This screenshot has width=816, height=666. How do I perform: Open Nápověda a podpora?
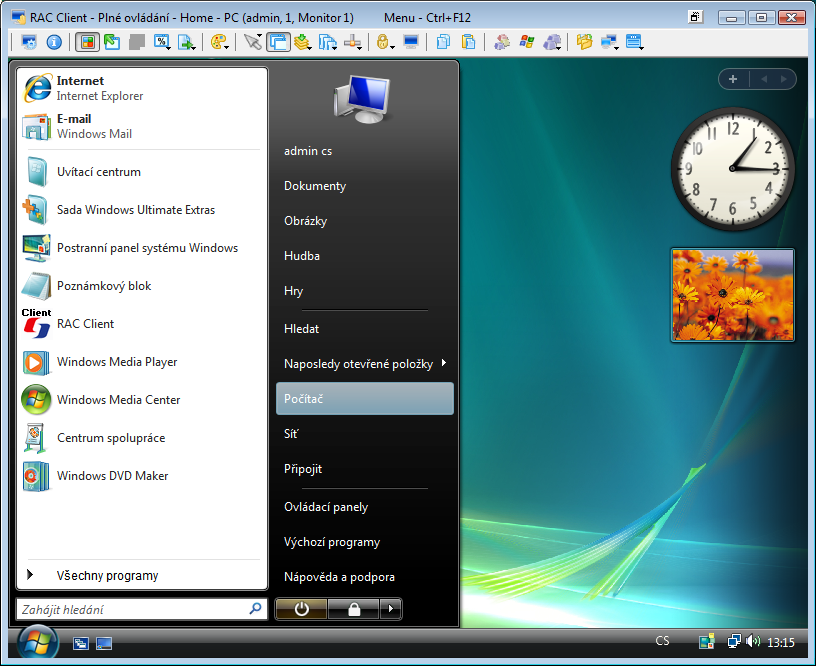(364, 577)
